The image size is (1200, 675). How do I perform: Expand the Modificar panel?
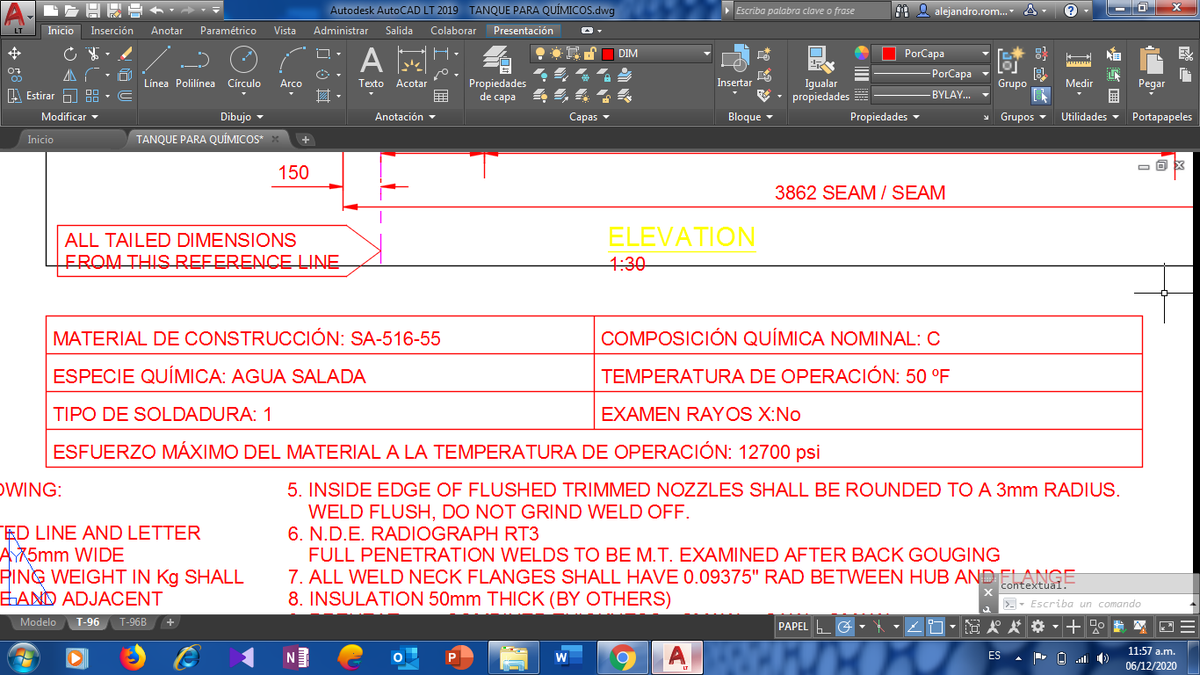pos(69,117)
